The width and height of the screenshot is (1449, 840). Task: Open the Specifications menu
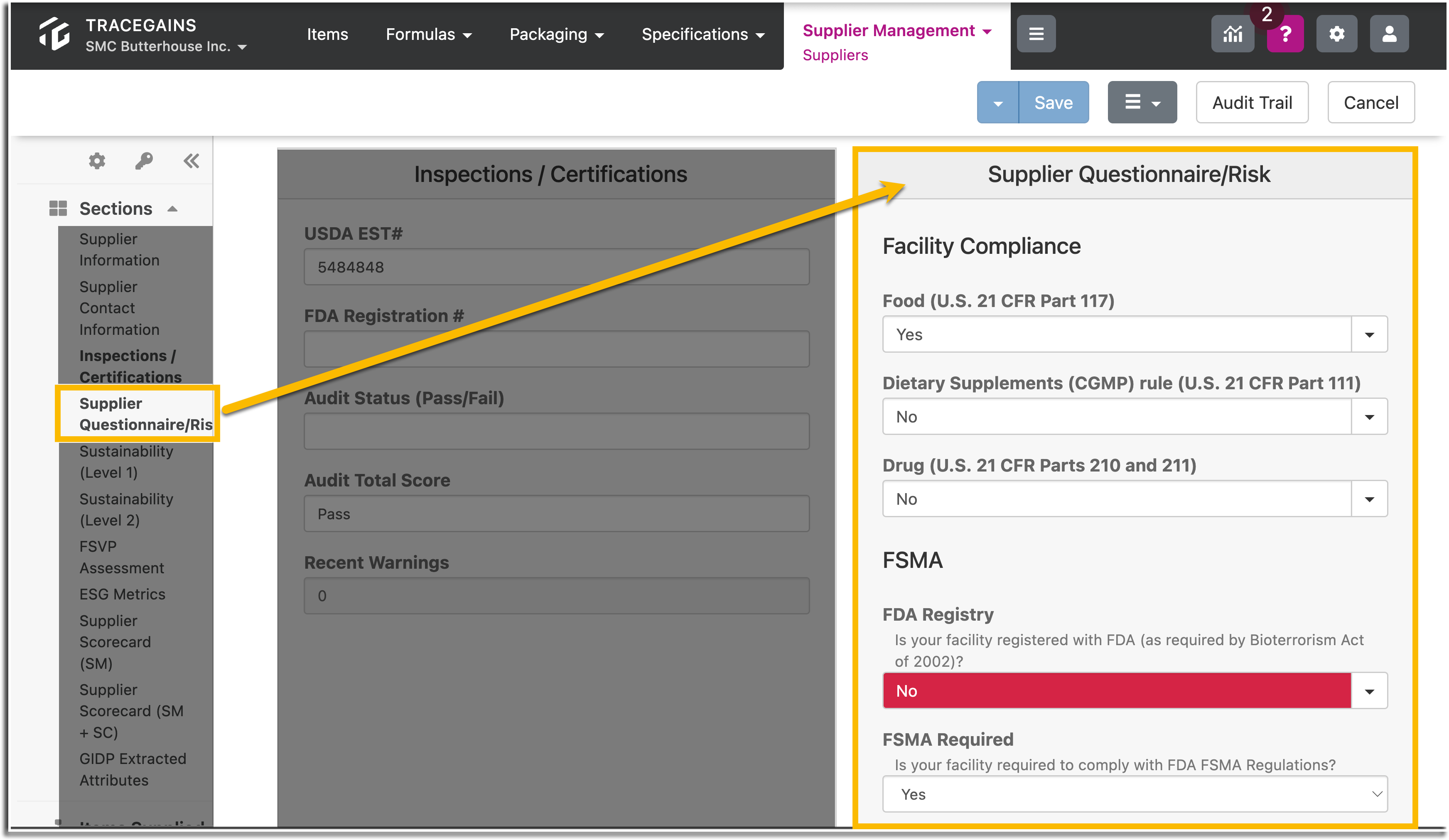[x=702, y=34]
